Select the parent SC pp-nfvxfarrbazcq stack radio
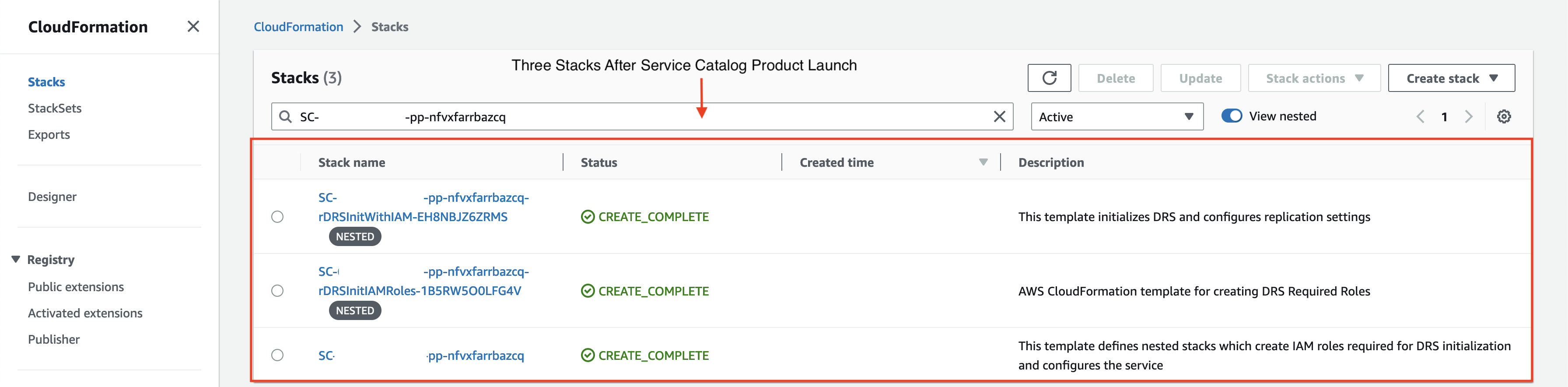 [x=277, y=355]
